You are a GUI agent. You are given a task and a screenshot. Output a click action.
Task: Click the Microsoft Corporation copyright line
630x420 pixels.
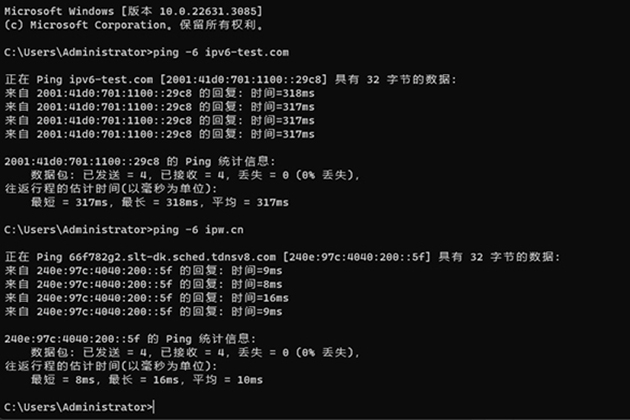pyautogui.click(x=134, y=25)
